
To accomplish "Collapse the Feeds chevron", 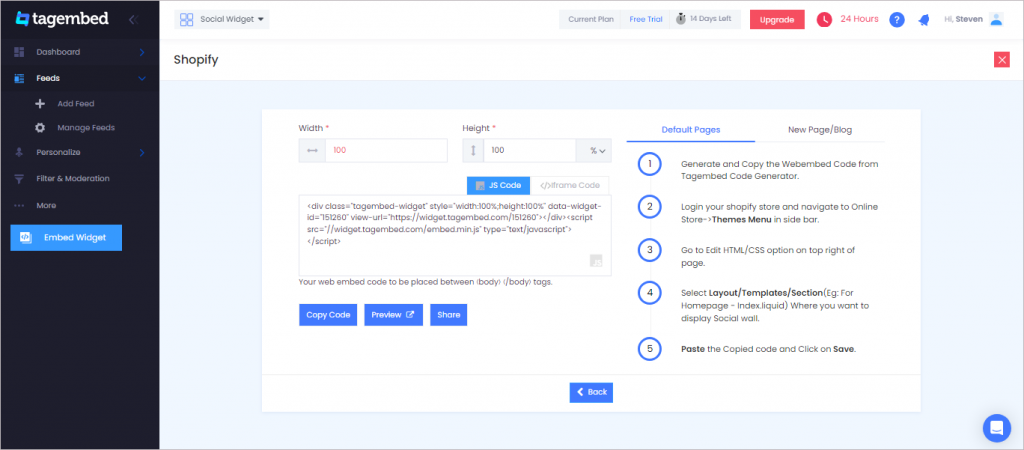I will [142, 78].
